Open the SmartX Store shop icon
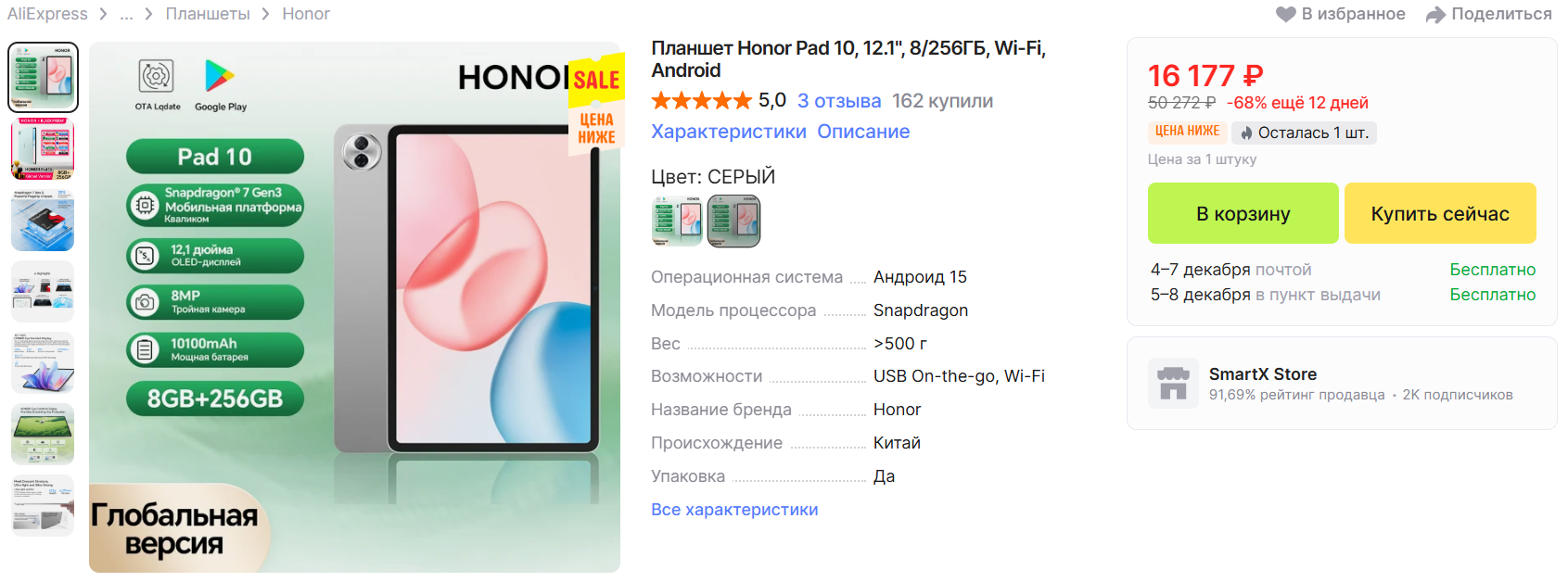 (x=1173, y=383)
